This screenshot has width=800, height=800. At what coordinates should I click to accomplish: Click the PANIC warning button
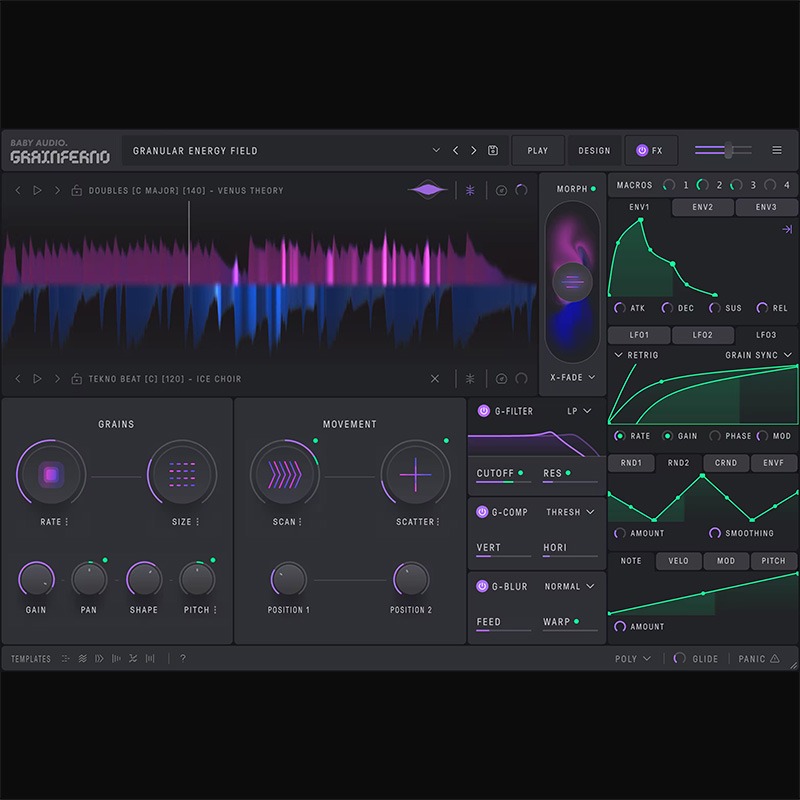pos(758,659)
